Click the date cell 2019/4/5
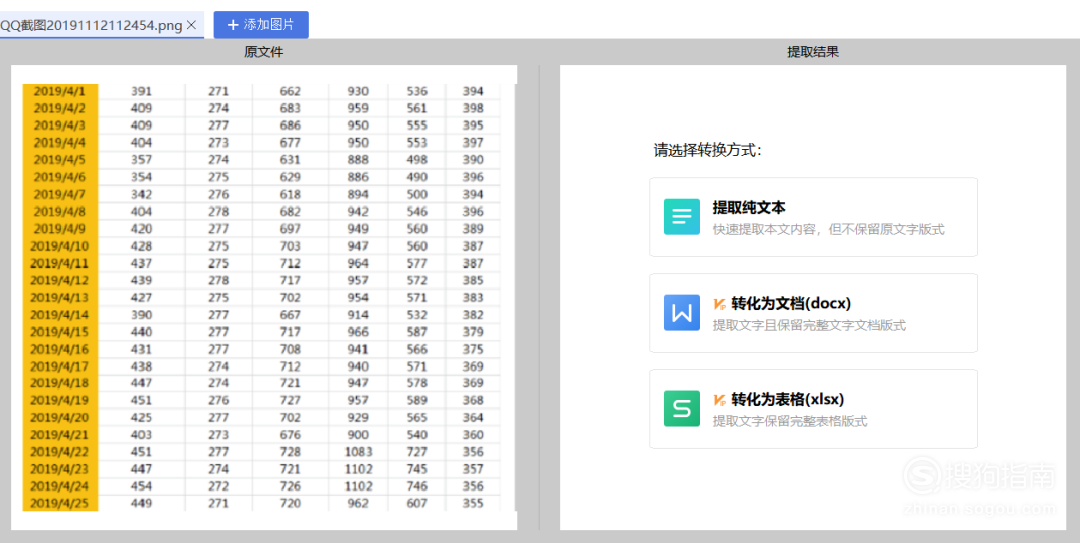Image resolution: width=1080 pixels, height=543 pixels. pyautogui.click(x=60, y=159)
